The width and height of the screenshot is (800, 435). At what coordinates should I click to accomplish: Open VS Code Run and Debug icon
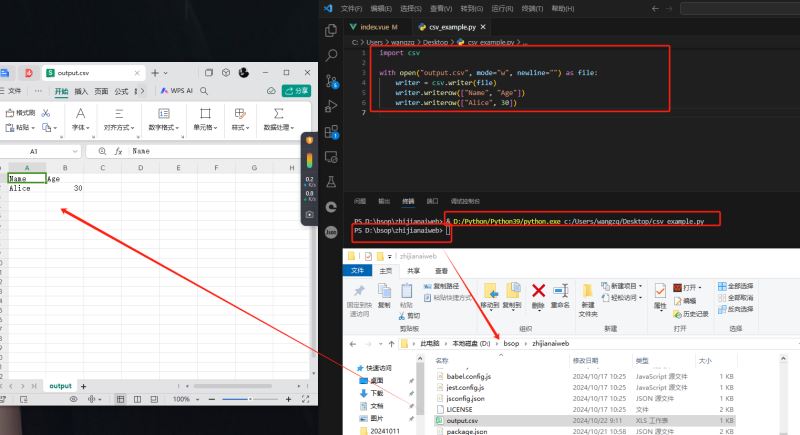[x=331, y=106]
